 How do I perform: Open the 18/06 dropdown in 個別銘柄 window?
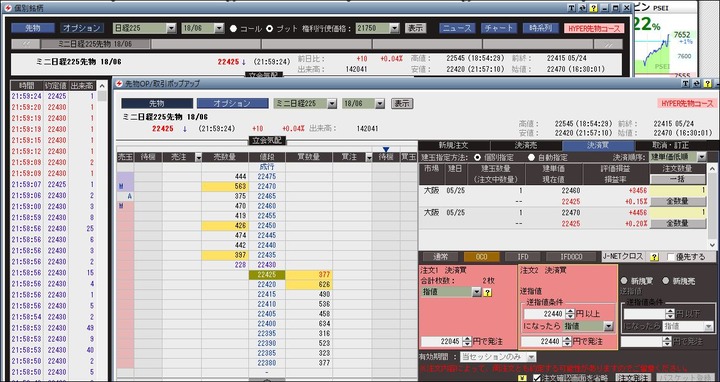pos(219,28)
